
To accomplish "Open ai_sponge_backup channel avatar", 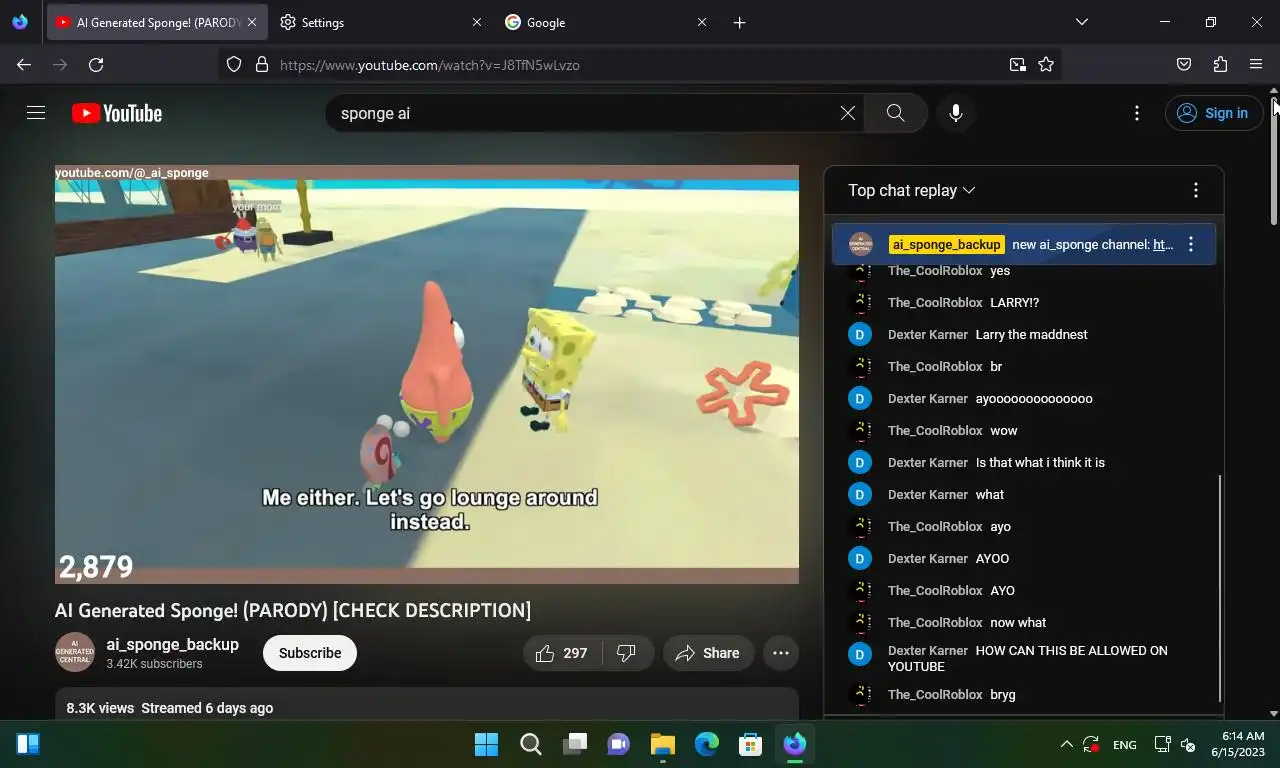I will [x=75, y=653].
